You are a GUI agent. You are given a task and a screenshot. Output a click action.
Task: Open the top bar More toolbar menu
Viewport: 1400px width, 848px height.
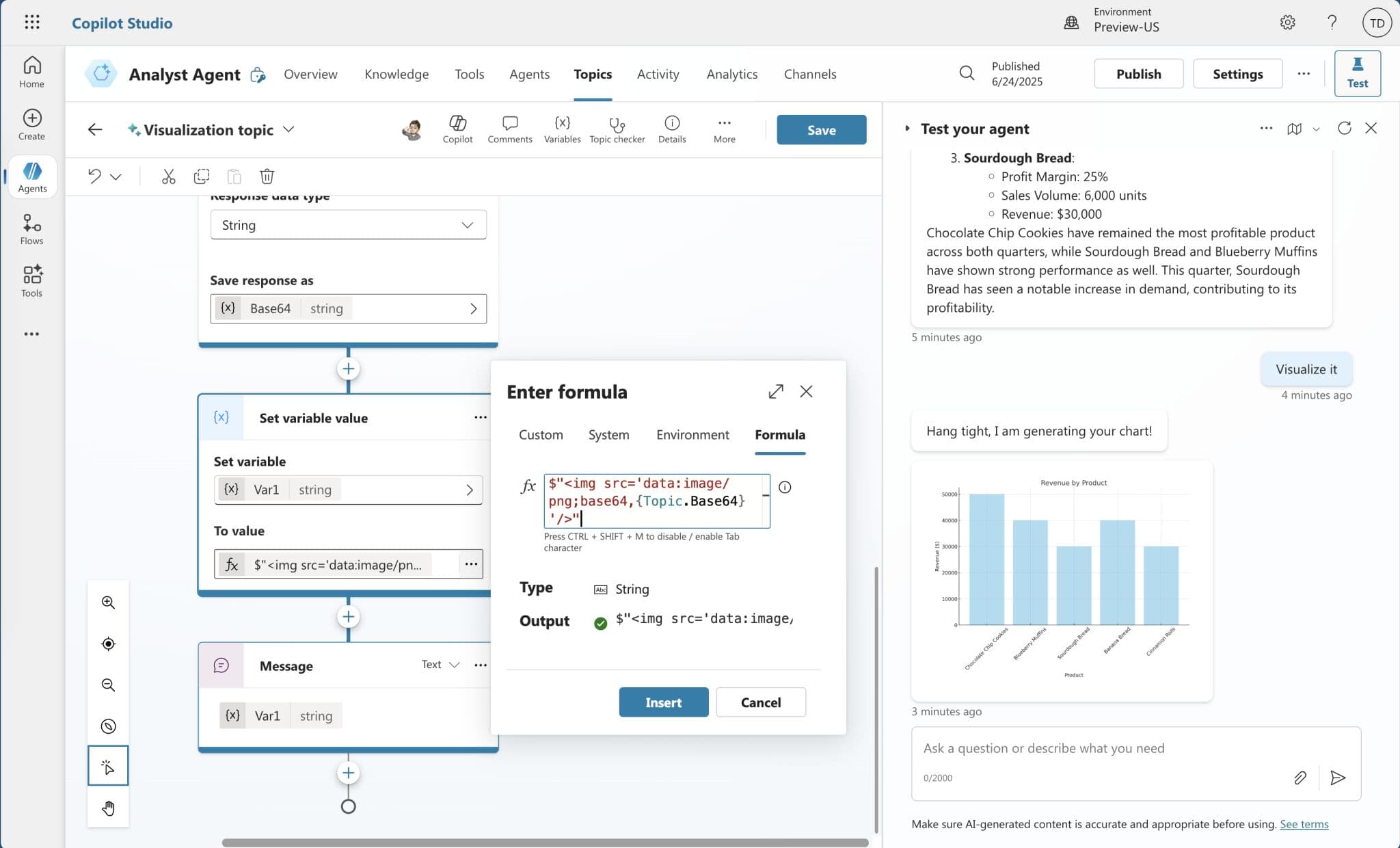click(724, 129)
